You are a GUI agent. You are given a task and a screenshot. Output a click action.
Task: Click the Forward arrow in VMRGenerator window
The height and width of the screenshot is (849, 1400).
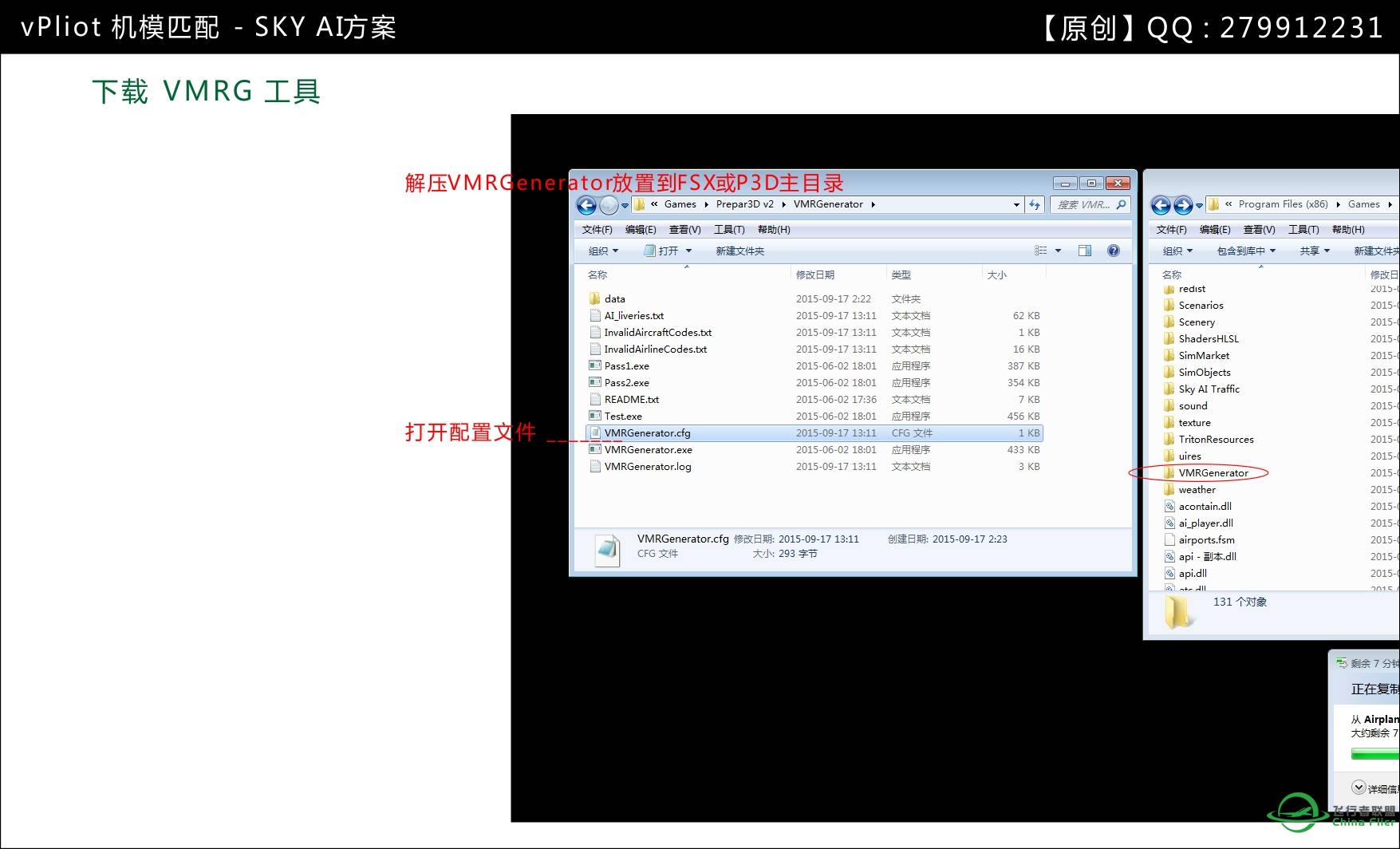click(609, 205)
